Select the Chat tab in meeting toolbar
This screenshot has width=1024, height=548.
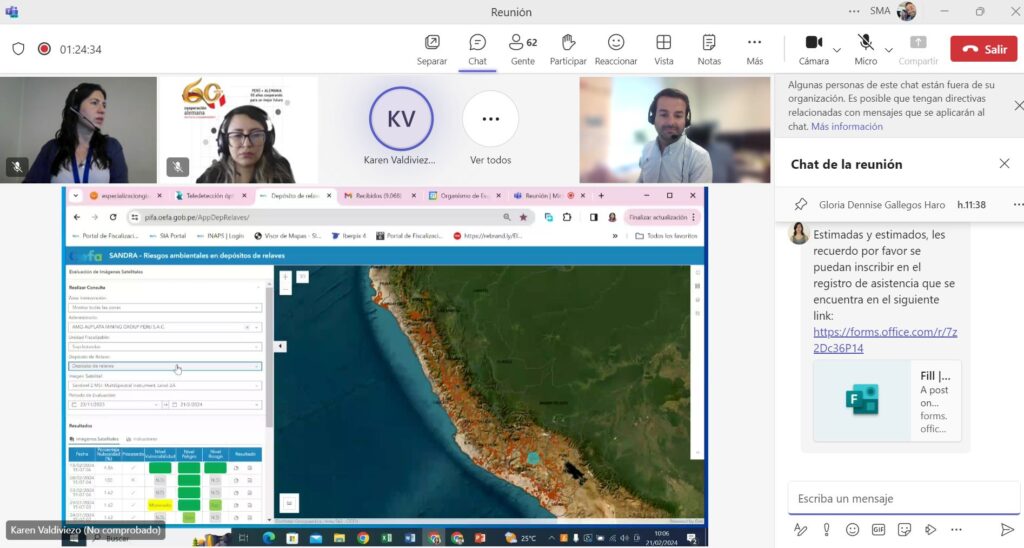477,49
